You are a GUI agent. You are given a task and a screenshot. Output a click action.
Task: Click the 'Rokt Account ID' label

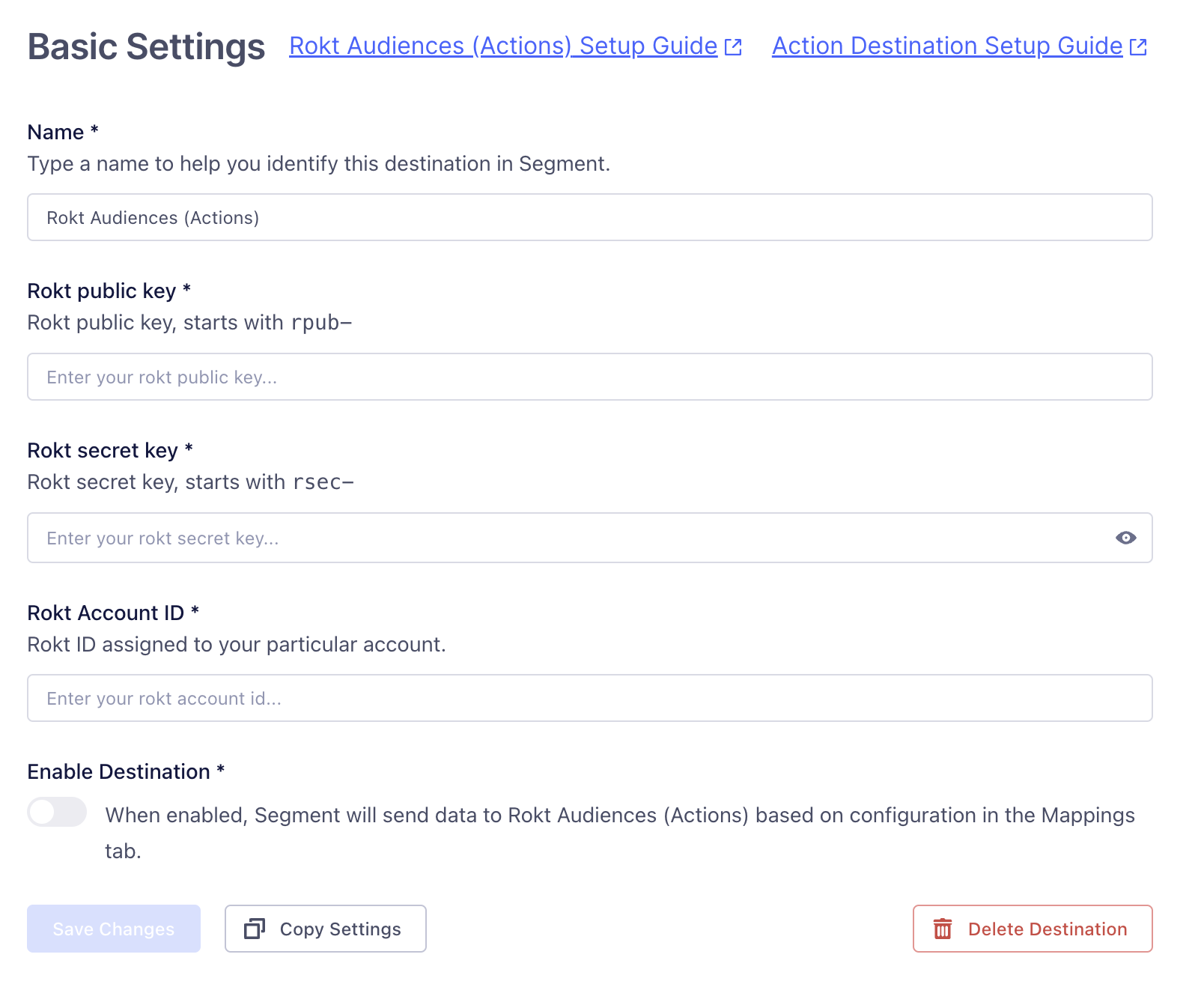[x=113, y=613]
